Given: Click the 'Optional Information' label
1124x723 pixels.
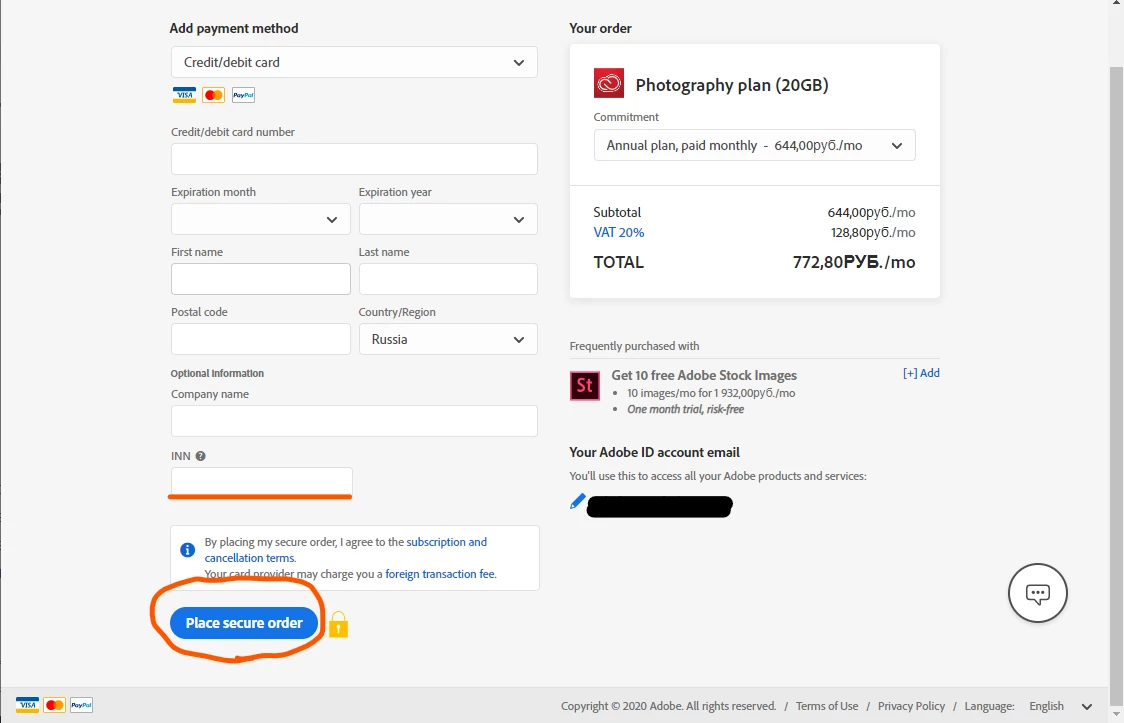Looking at the screenshot, I should [217, 373].
